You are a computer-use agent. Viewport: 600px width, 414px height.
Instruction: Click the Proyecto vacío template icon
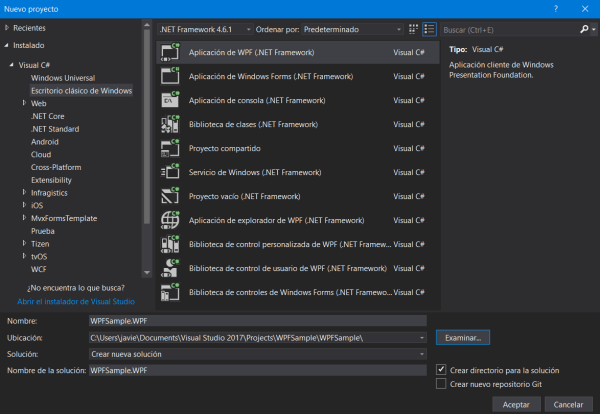pyautogui.click(x=169, y=196)
